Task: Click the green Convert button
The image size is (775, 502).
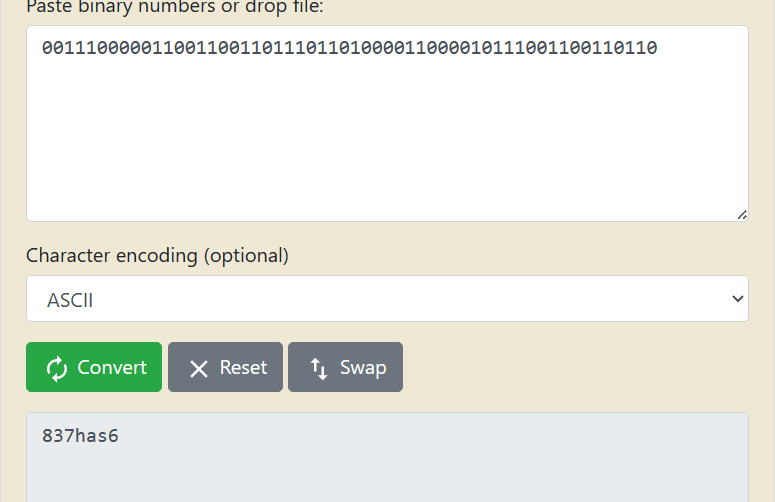Action: 94,367
